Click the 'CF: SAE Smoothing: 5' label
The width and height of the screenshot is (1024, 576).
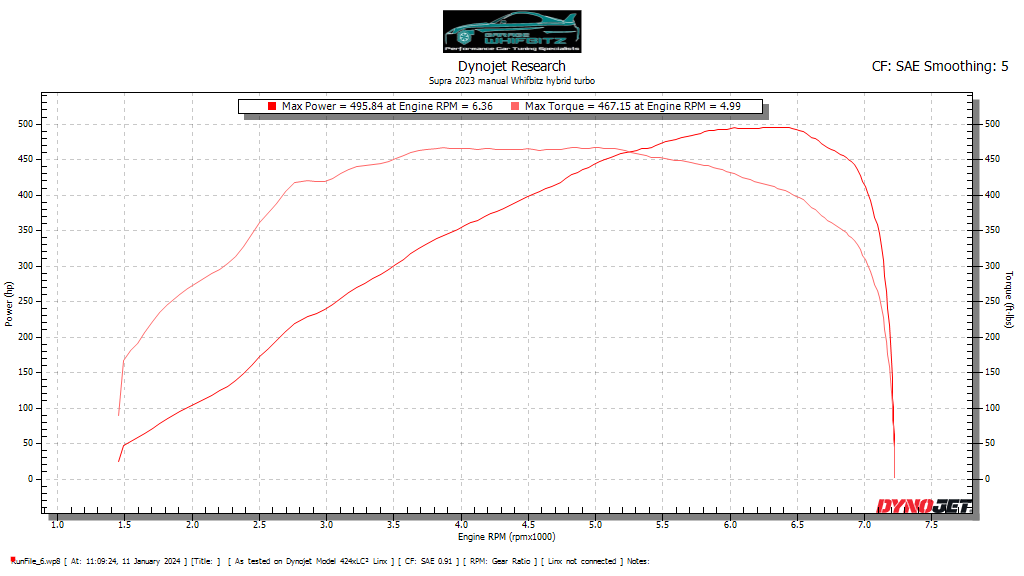pos(940,66)
